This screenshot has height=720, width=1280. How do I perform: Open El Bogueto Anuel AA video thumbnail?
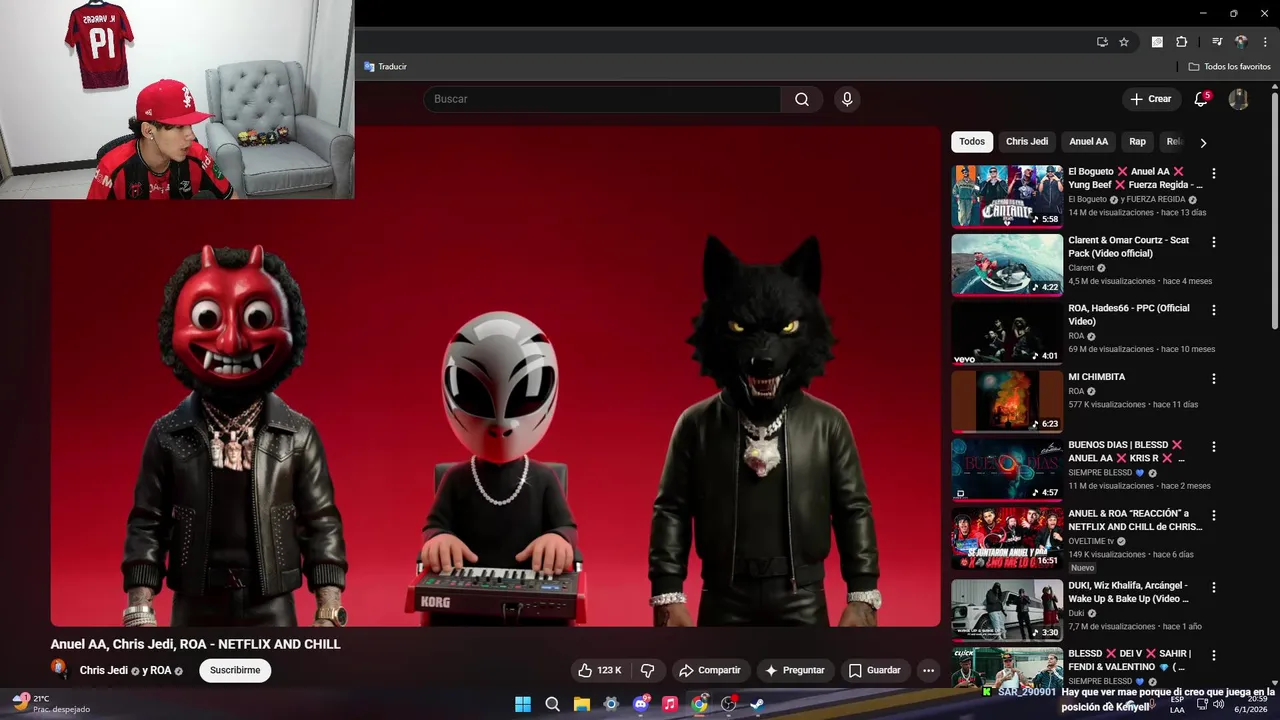pos(1007,196)
